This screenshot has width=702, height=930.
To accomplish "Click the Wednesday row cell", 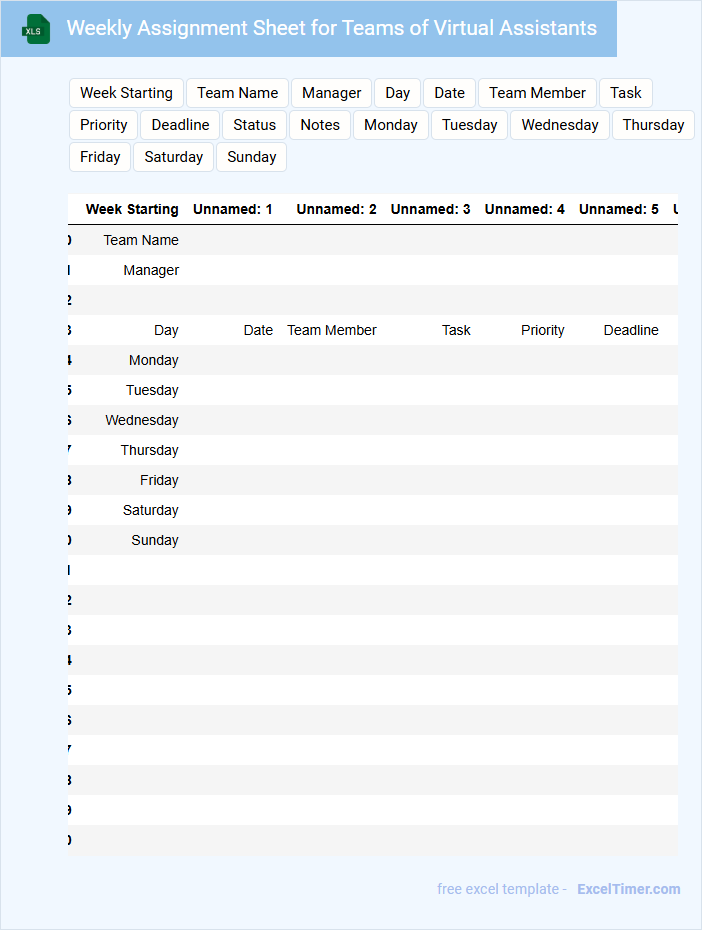I will [142, 421].
